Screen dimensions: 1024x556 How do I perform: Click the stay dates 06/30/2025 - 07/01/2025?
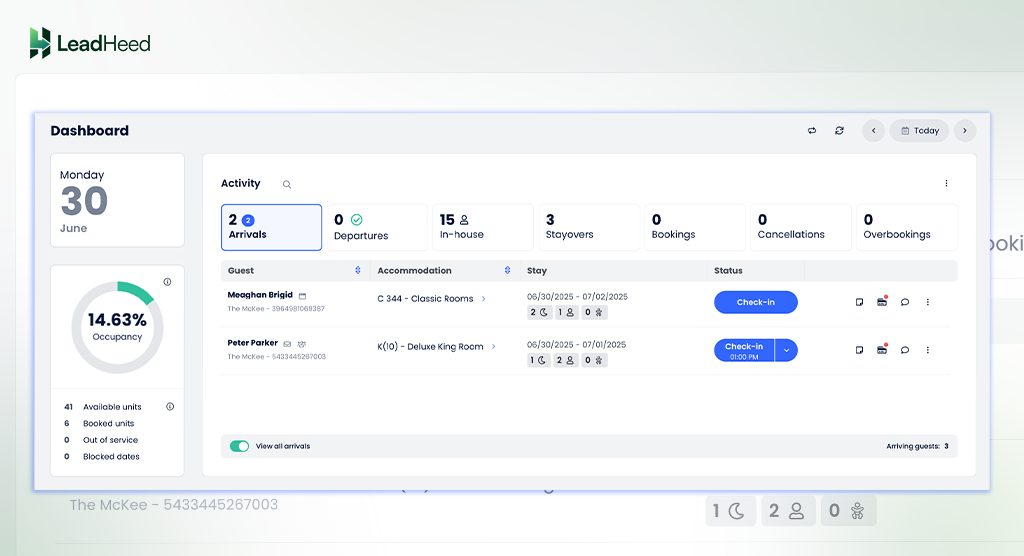[577, 344]
